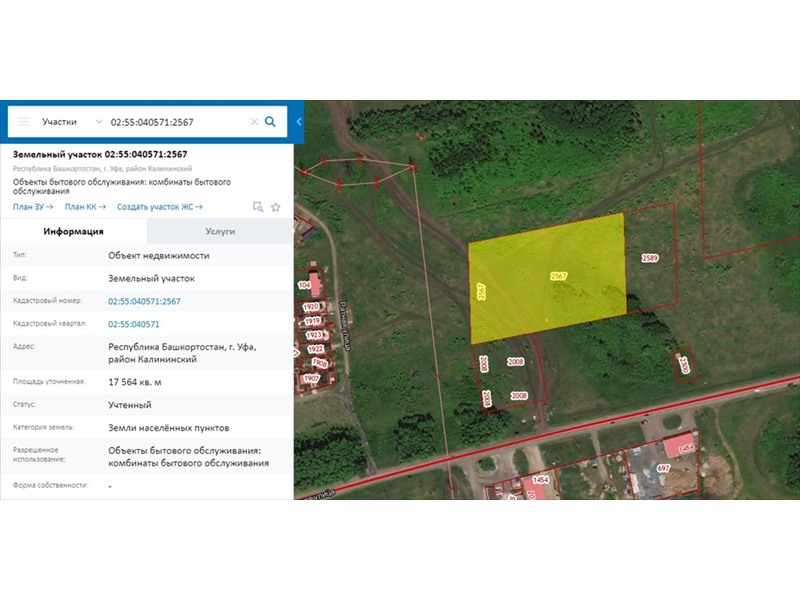Click the magnifying glass search icon
800x600 pixels.
(x=270, y=122)
